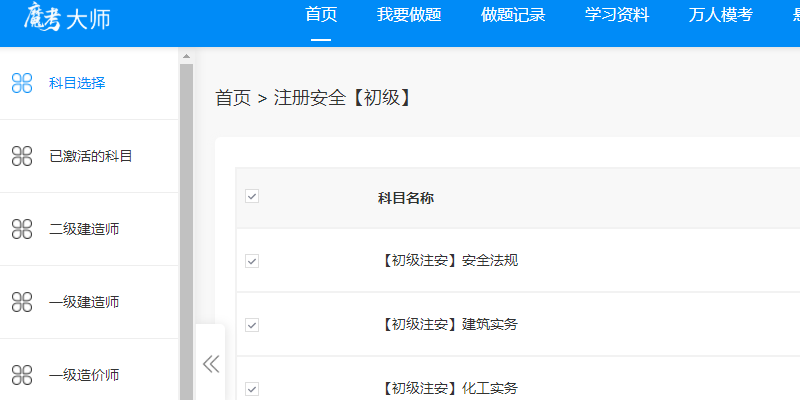Open the 万人模考 tab
The image size is (800, 400).
point(720,15)
